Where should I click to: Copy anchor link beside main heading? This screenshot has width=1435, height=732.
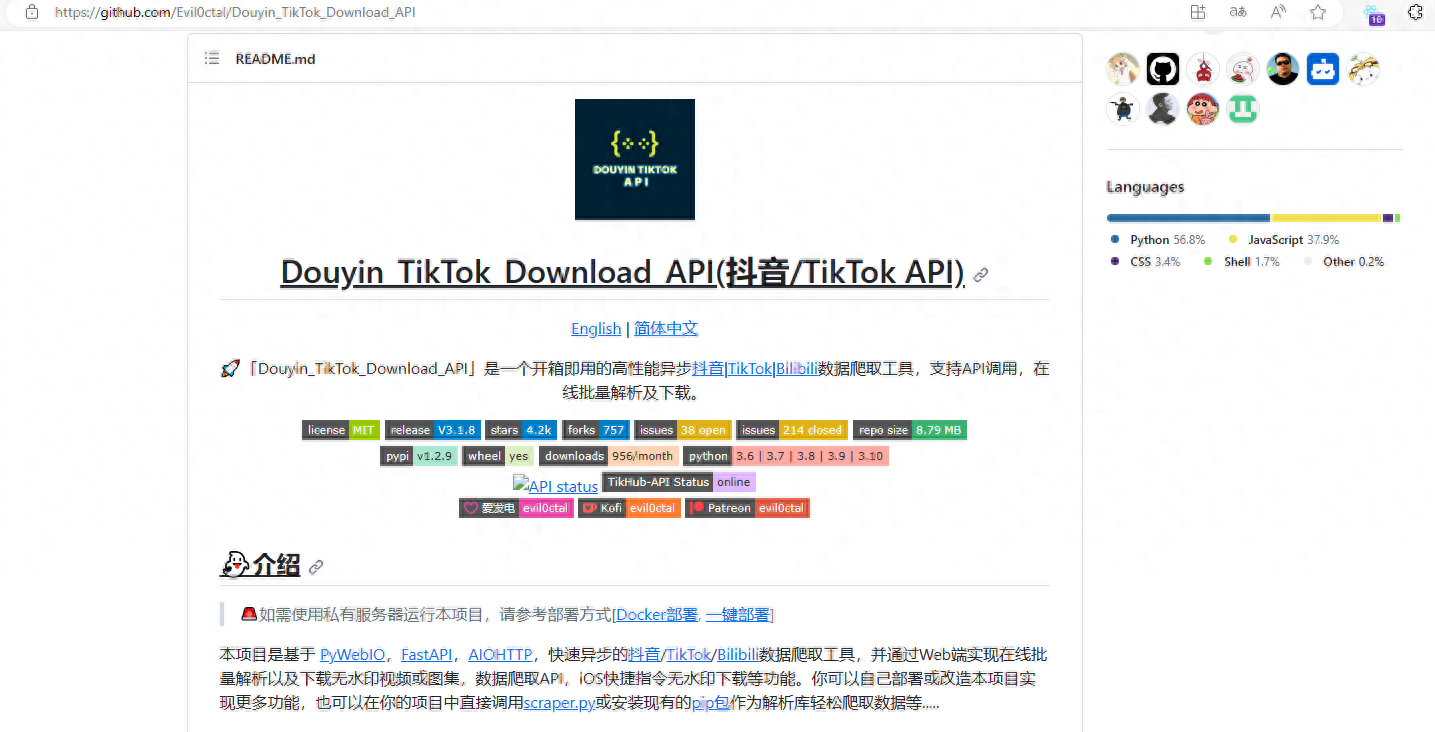point(981,274)
